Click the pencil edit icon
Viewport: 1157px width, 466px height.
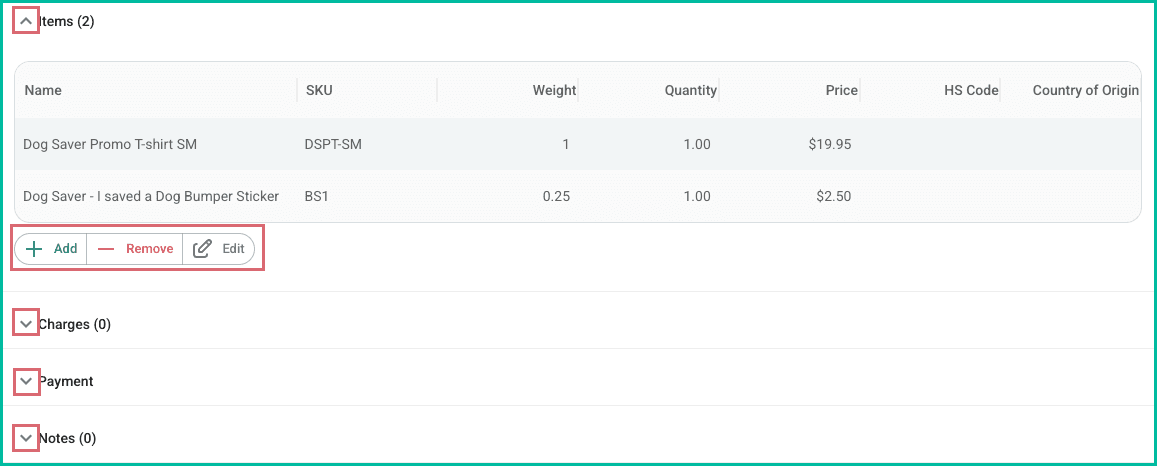(x=202, y=249)
